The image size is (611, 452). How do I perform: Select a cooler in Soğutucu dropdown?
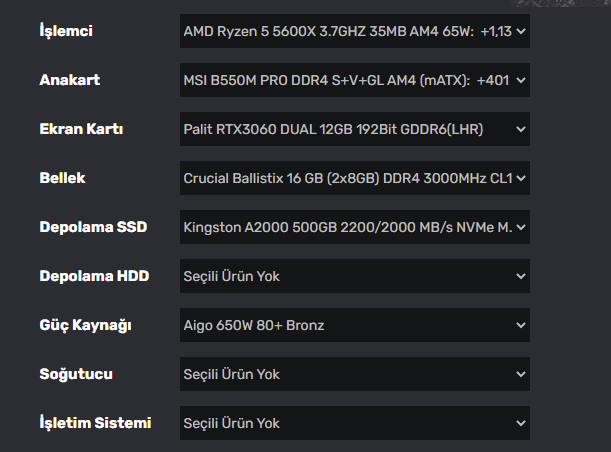(x=354, y=374)
